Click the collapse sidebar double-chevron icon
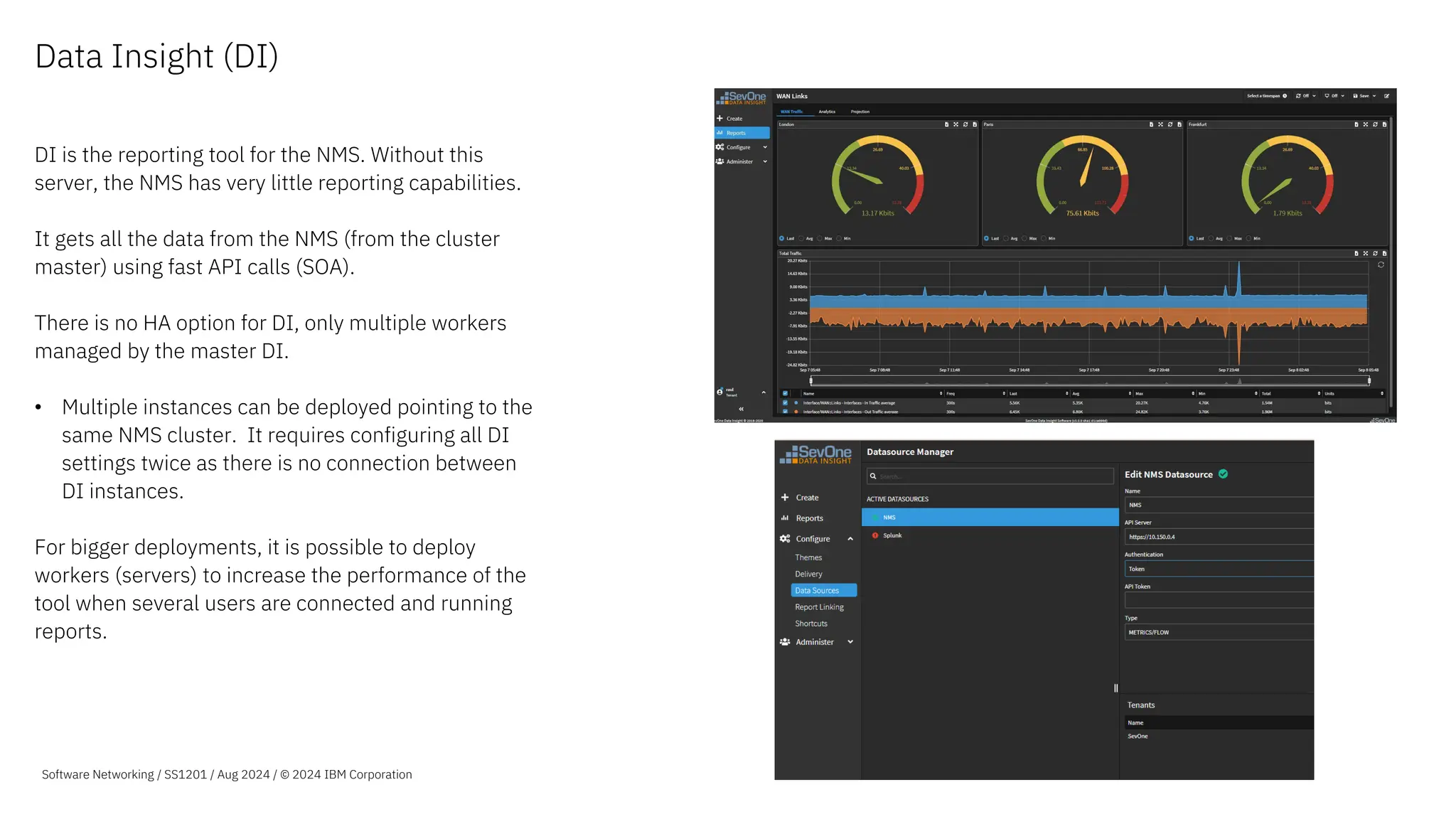Screen dimensions: 1456x819 (x=741, y=409)
